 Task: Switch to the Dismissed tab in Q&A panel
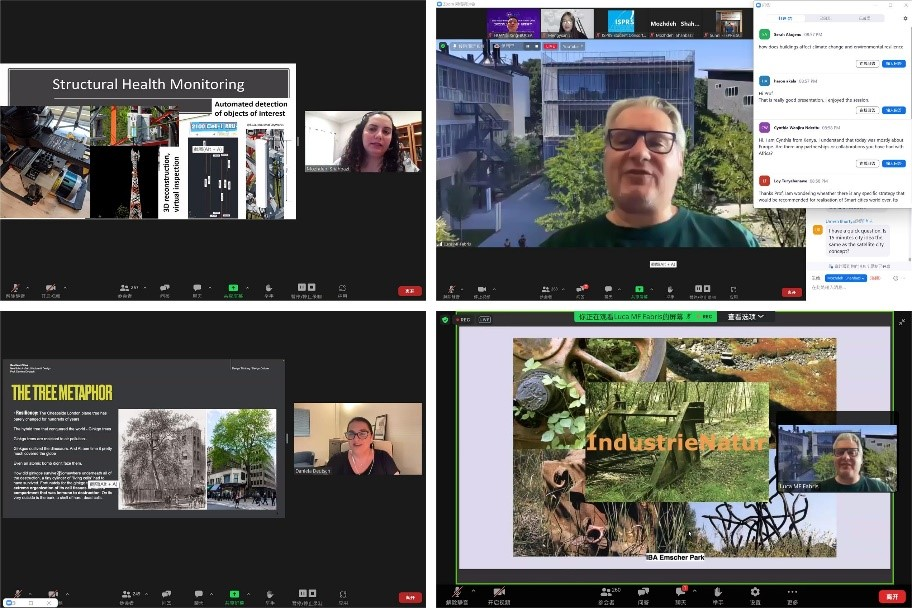pyautogui.click(x=864, y=18)
